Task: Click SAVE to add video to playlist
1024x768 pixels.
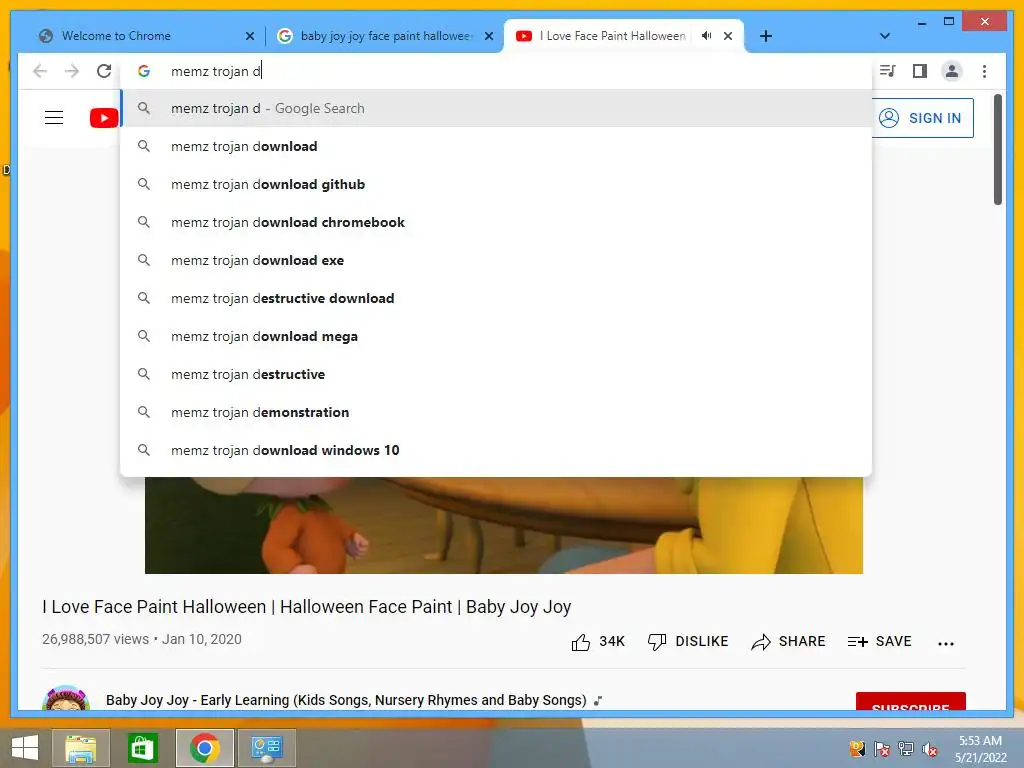Action: pyautogui.click(x=879, y=642)
